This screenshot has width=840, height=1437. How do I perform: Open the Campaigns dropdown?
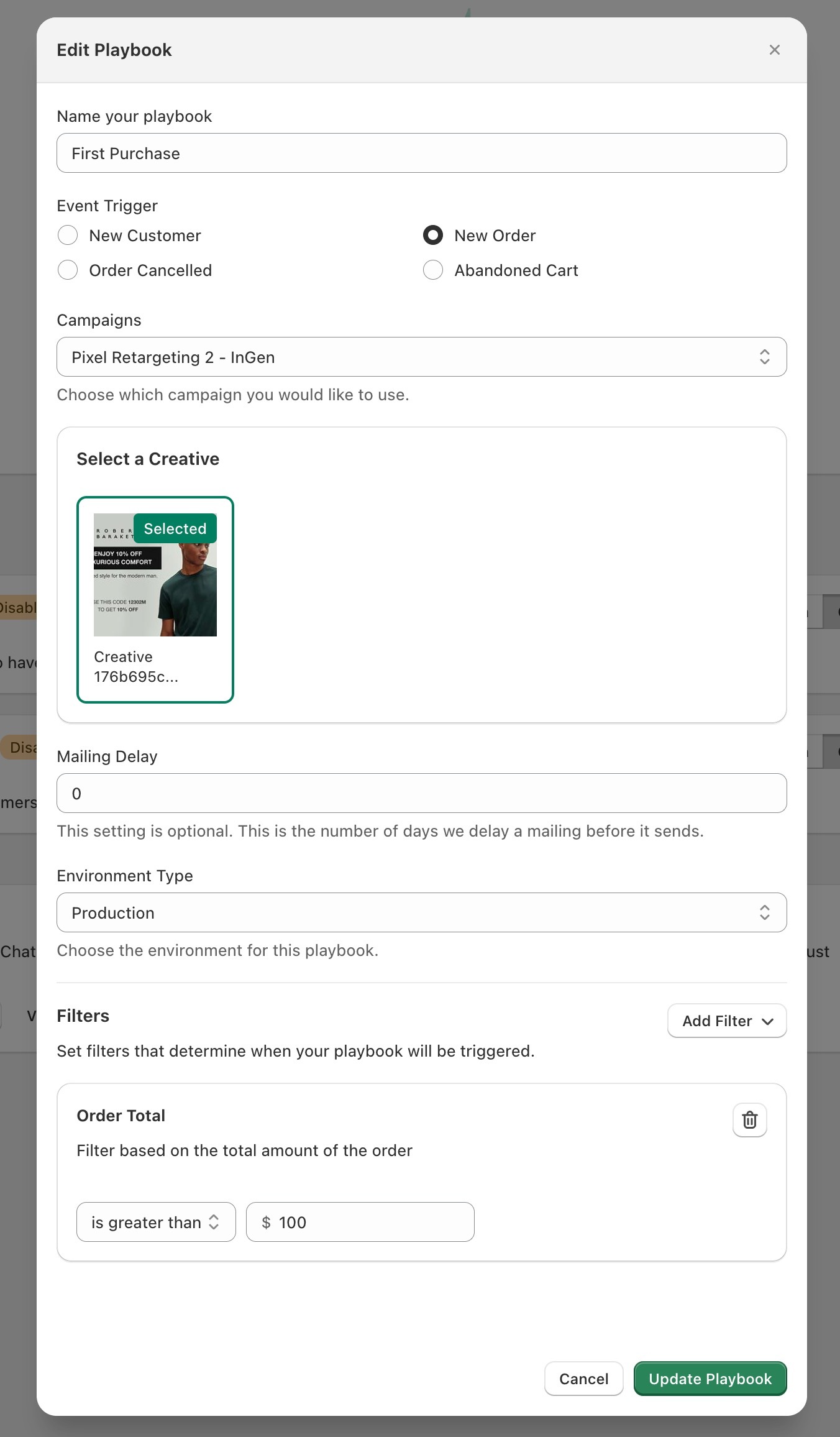pos(422,357)
